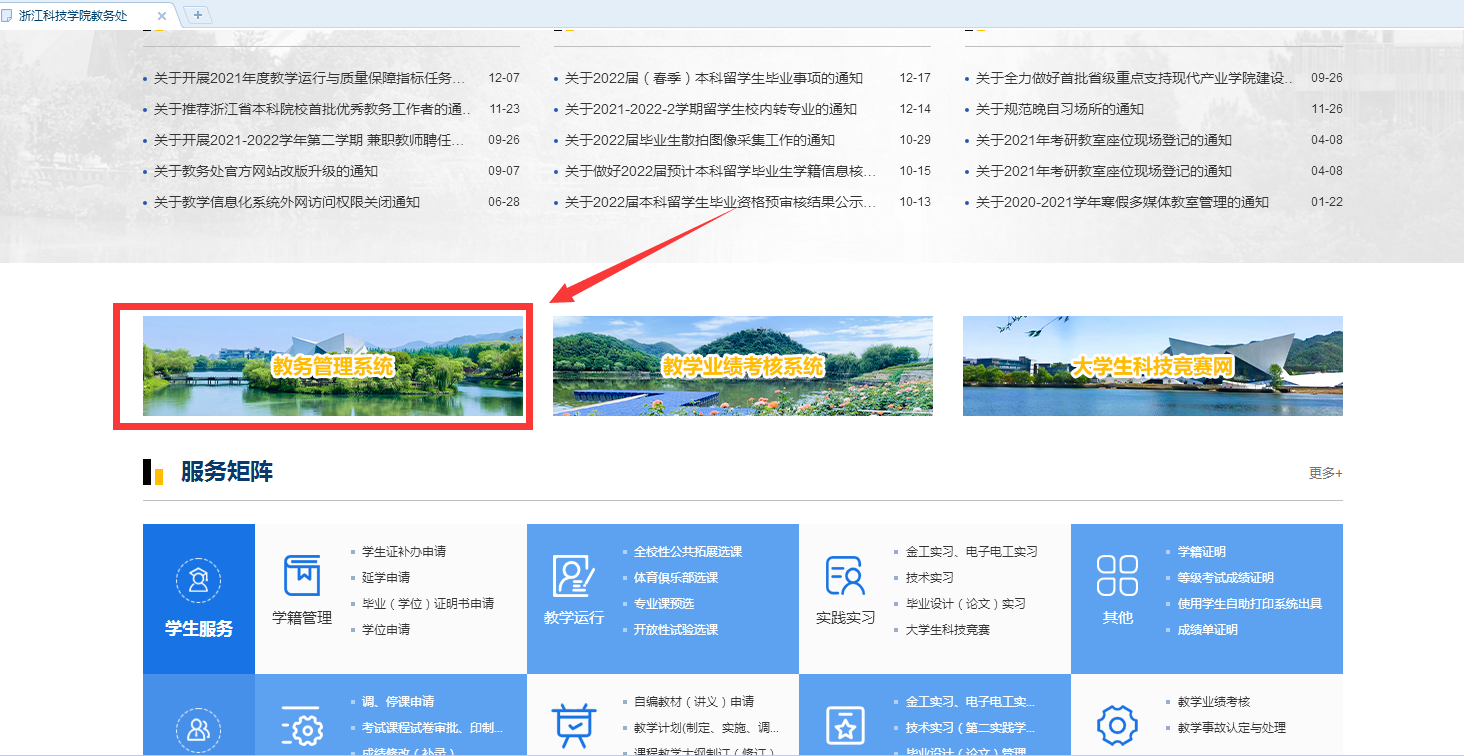
Task: Click the 教学运行 document icon
Action: (573, 576)
